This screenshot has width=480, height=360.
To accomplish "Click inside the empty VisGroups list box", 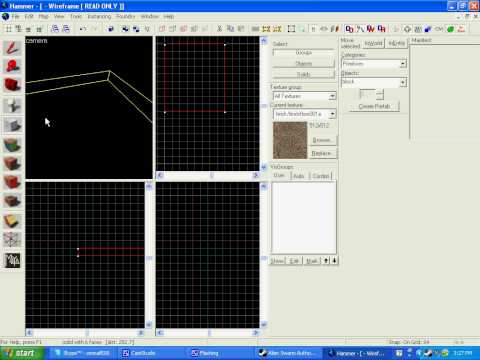I will pos(304,217).
